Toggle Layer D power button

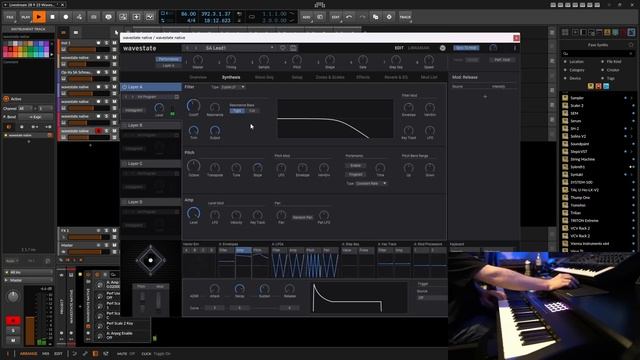[124, 202]
